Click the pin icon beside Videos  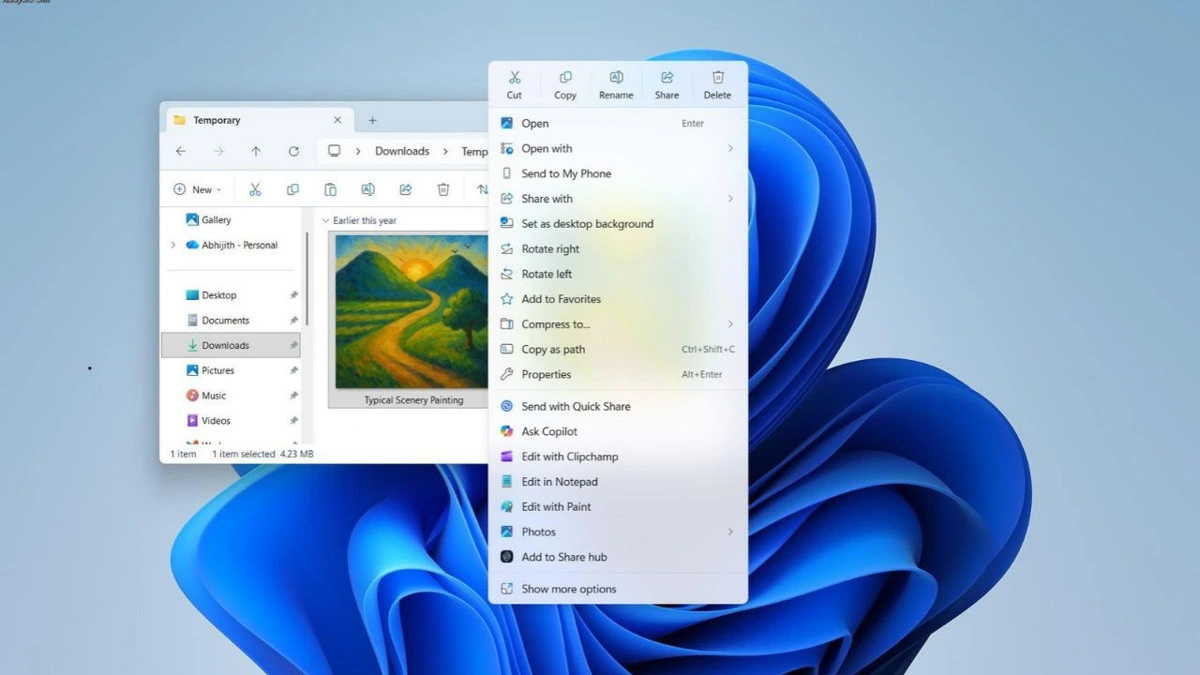[293, 421]
